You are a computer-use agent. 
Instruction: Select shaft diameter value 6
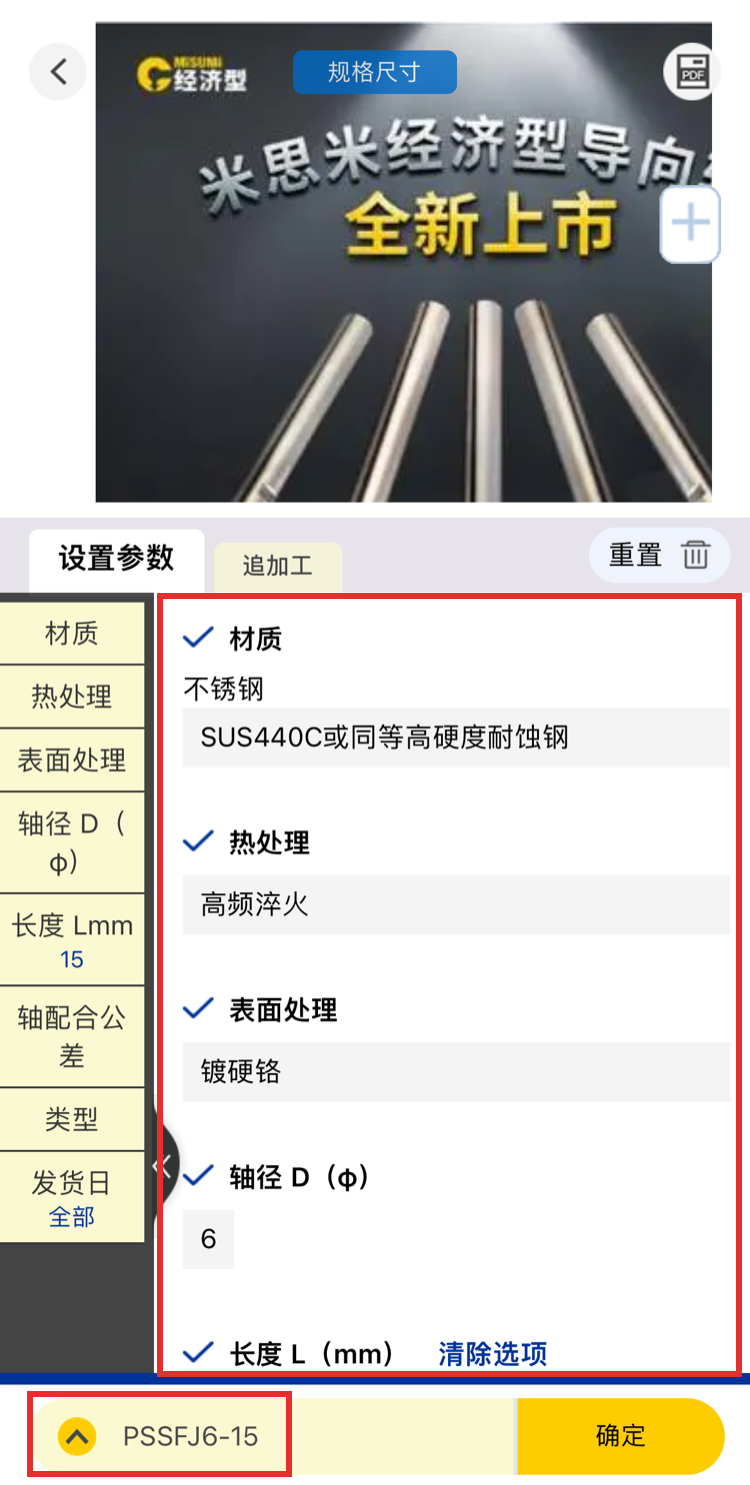pos(208,1239)
